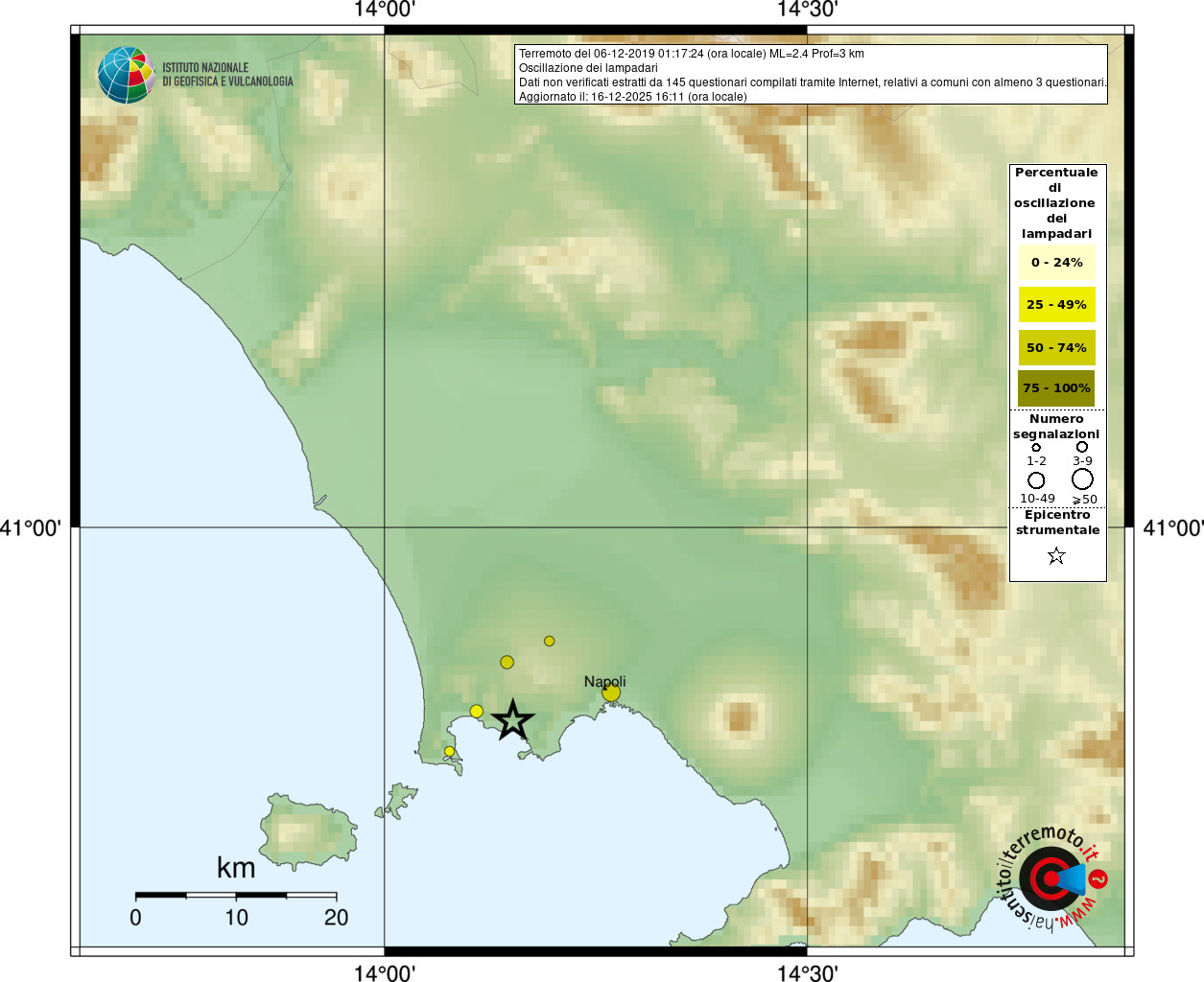Click the 10-49 reports circle in legend

(x=1036, y=479)
